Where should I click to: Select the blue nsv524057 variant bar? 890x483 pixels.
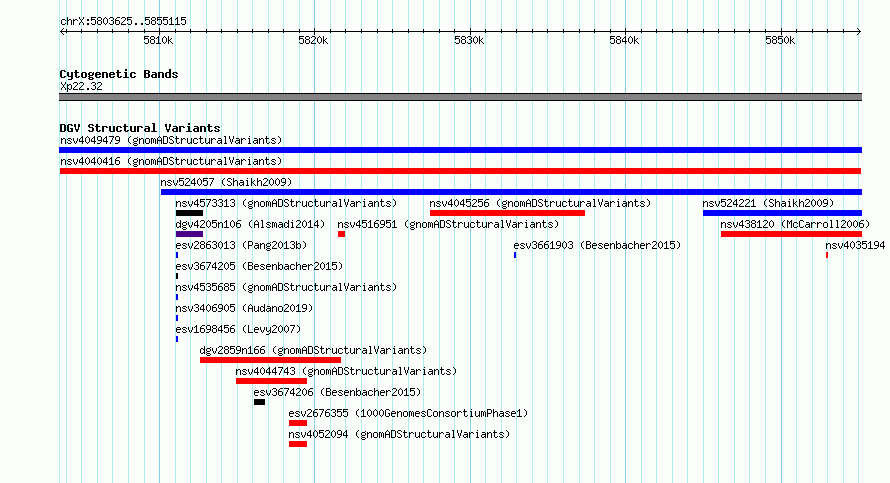(511, 192)
